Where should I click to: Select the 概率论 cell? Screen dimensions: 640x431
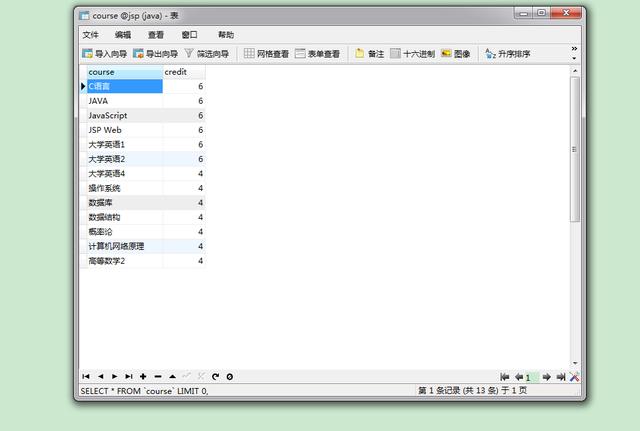coord(124,231)
